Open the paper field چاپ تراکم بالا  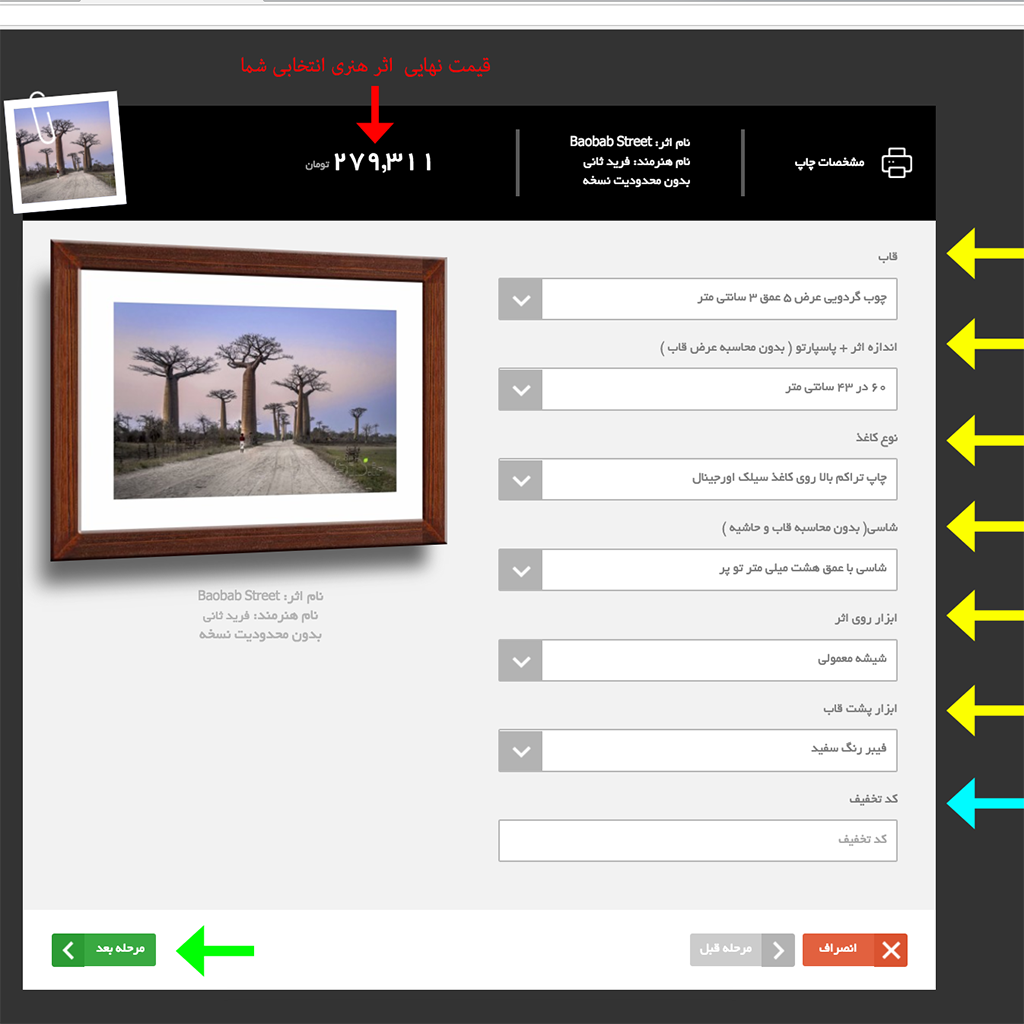pyautogui.click(x=697, y=479)
